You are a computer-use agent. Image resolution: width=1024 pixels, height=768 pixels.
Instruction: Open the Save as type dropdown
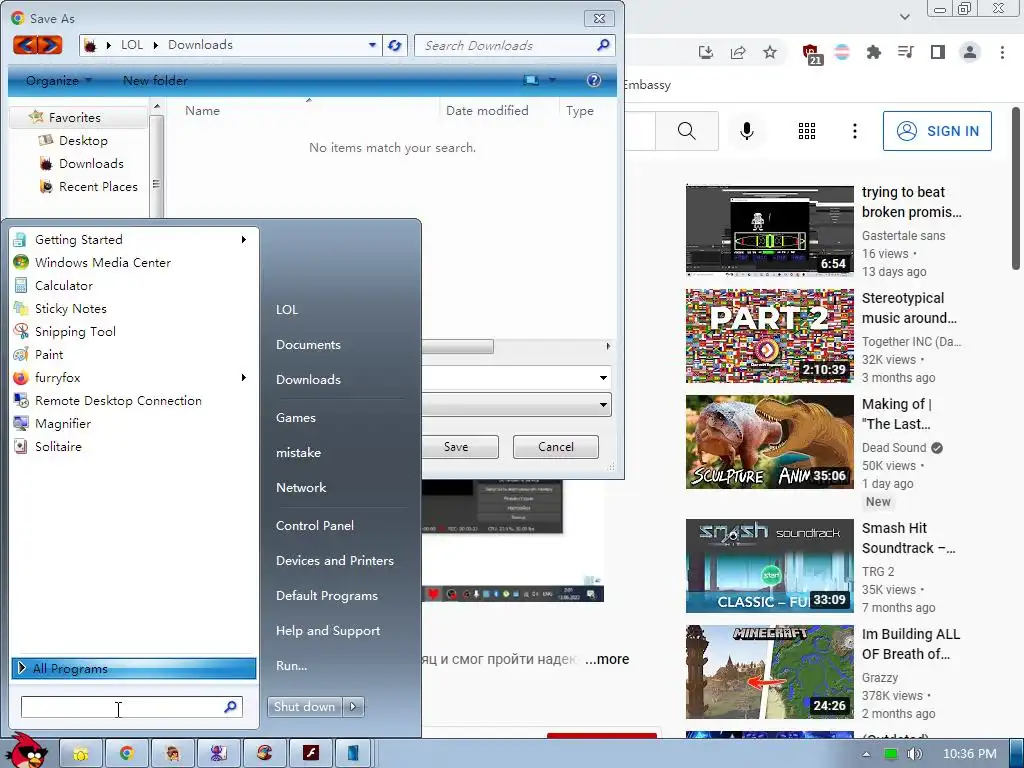pyautogui.click(x=603, y=405)
